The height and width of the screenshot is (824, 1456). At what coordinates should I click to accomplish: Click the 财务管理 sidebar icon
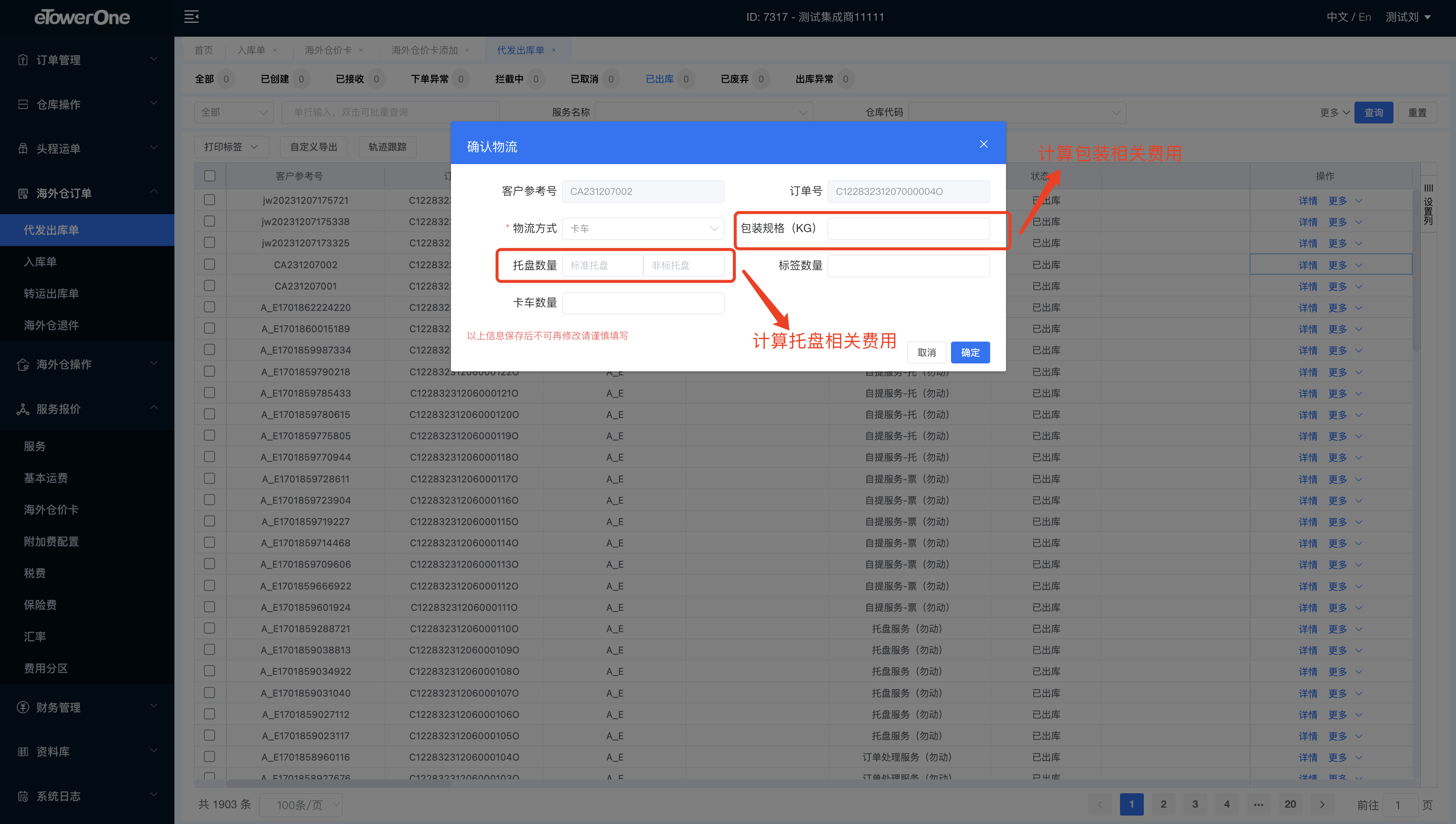point(23,707)
